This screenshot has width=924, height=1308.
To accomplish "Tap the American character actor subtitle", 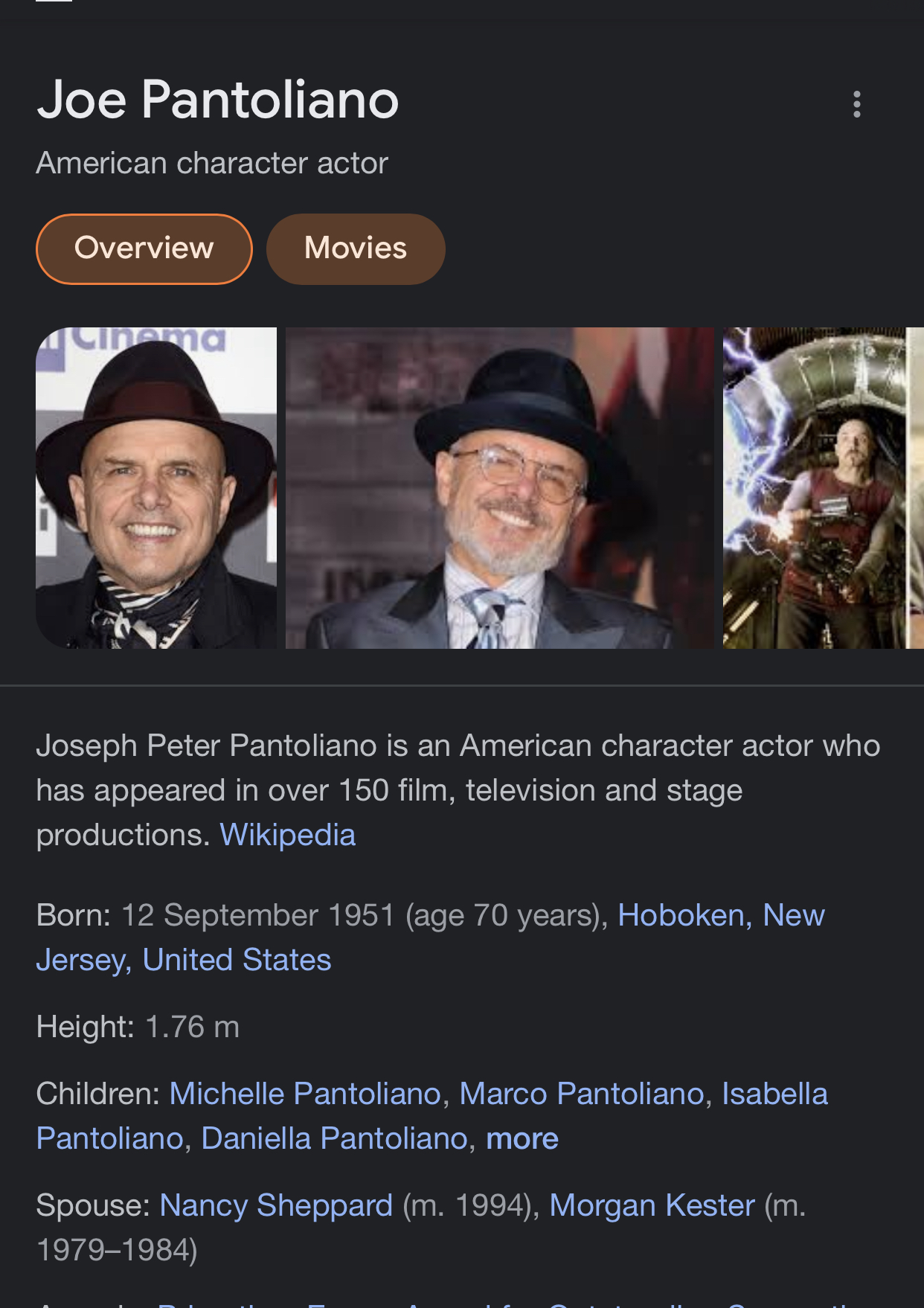I will pyautogui.click(x=212, y=163).
